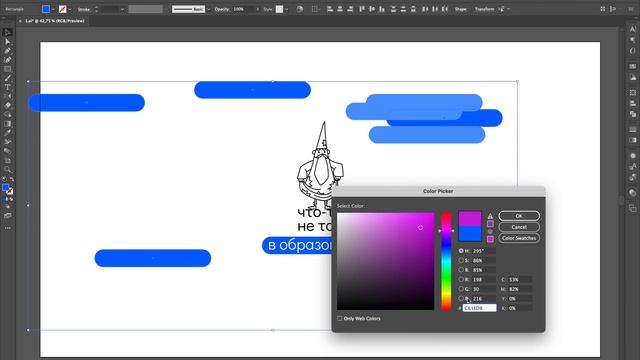Click the Swap Fill and Stroke arrow
The height and width of the screenshot is (360, 640).
click(x=11, y=180)
